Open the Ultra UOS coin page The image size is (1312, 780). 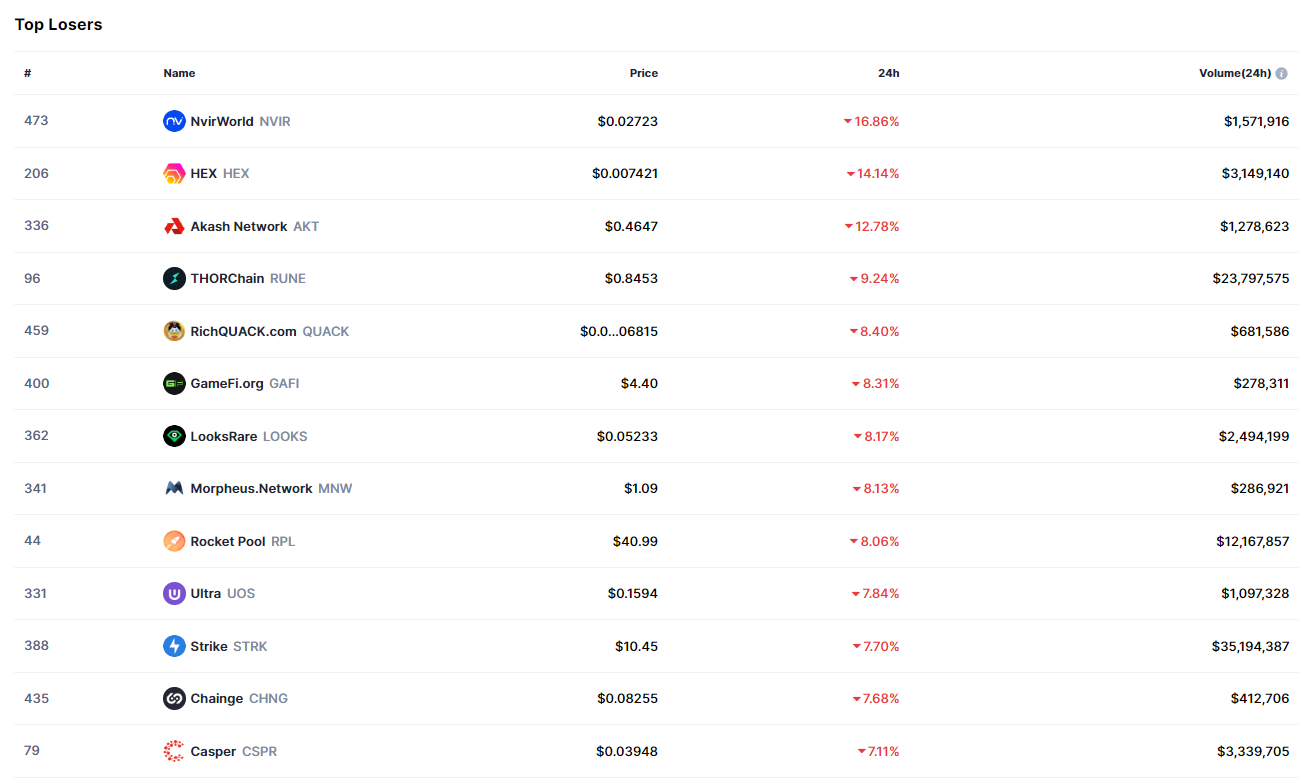point(206,594)
